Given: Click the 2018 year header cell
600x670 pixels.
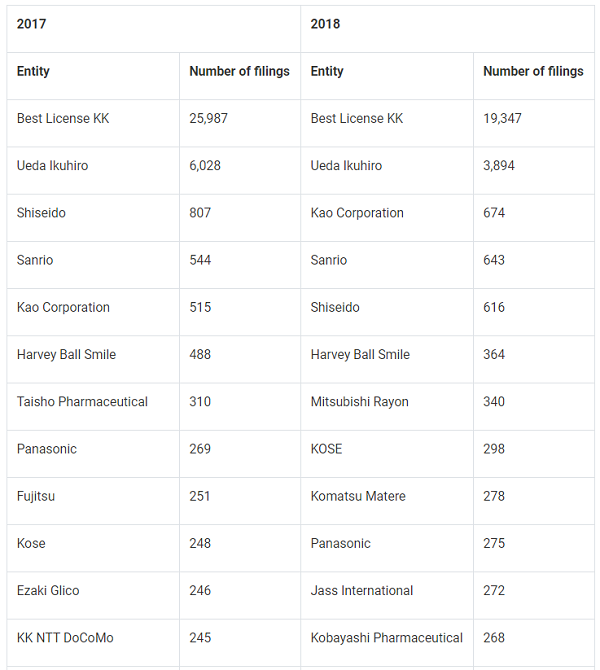Looking at the screenshot, I should click(325, 24).
